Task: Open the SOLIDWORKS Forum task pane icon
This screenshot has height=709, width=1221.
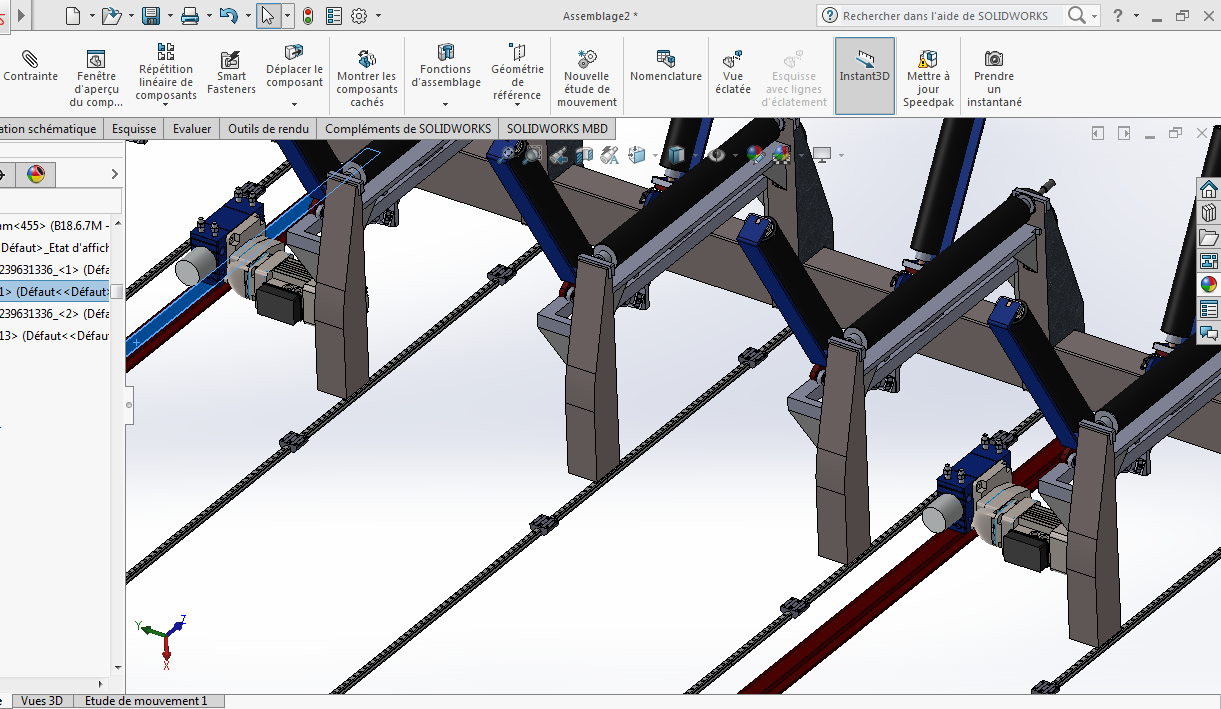Action: [1209, 333]
